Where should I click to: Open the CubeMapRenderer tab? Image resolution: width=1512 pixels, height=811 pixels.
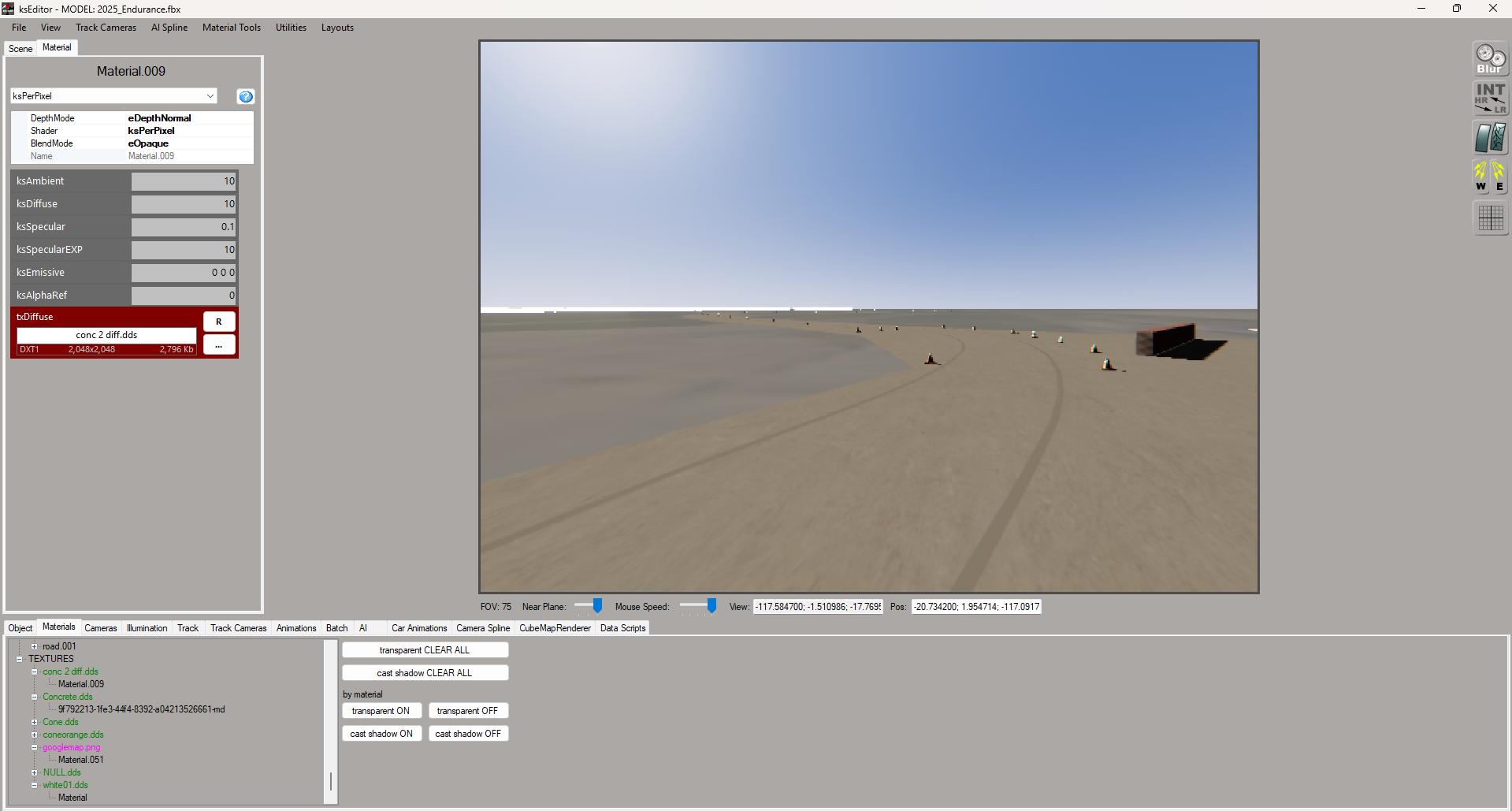click(555, 628)
